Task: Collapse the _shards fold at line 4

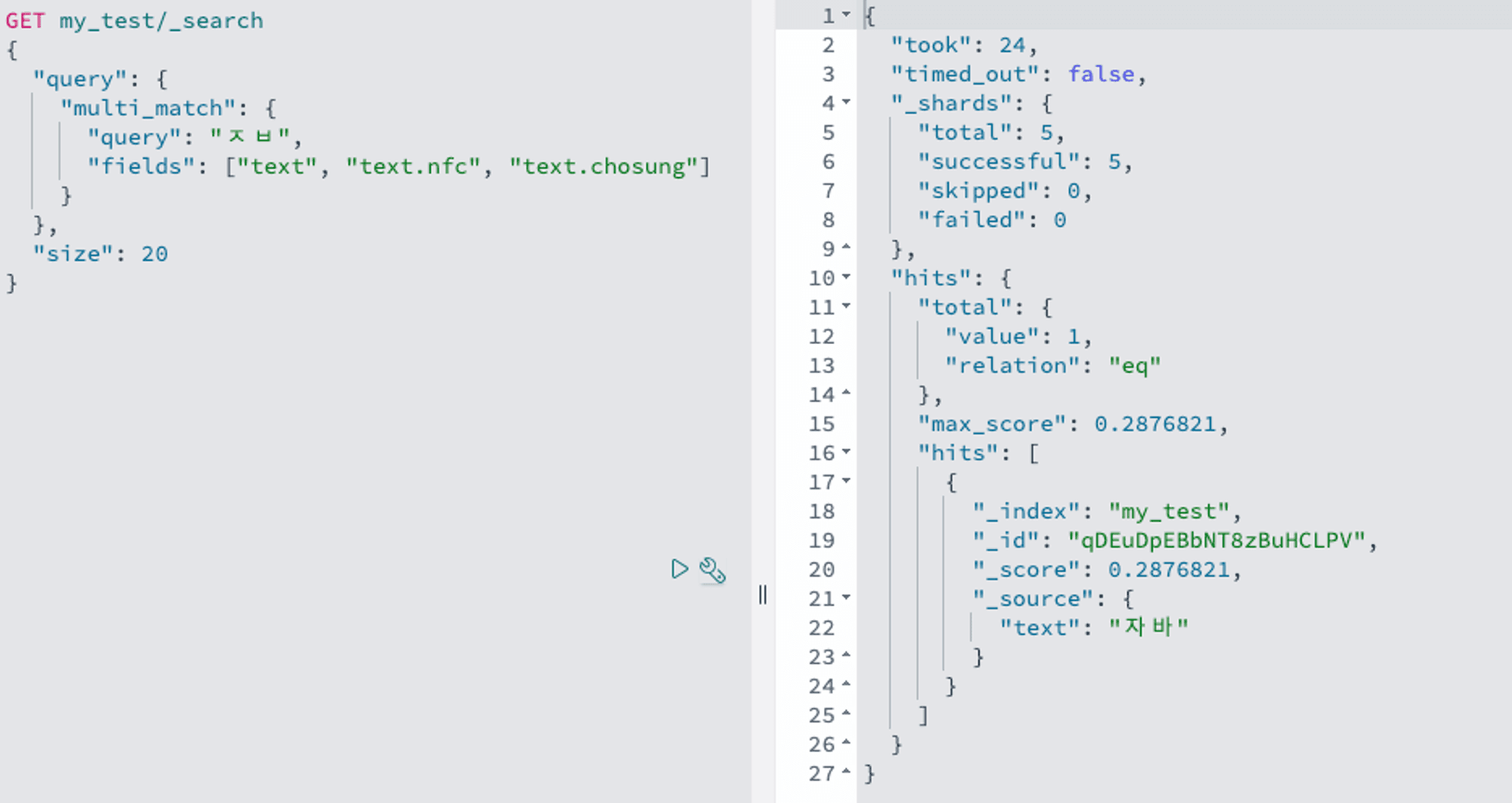Action: [x=847, y=102]
